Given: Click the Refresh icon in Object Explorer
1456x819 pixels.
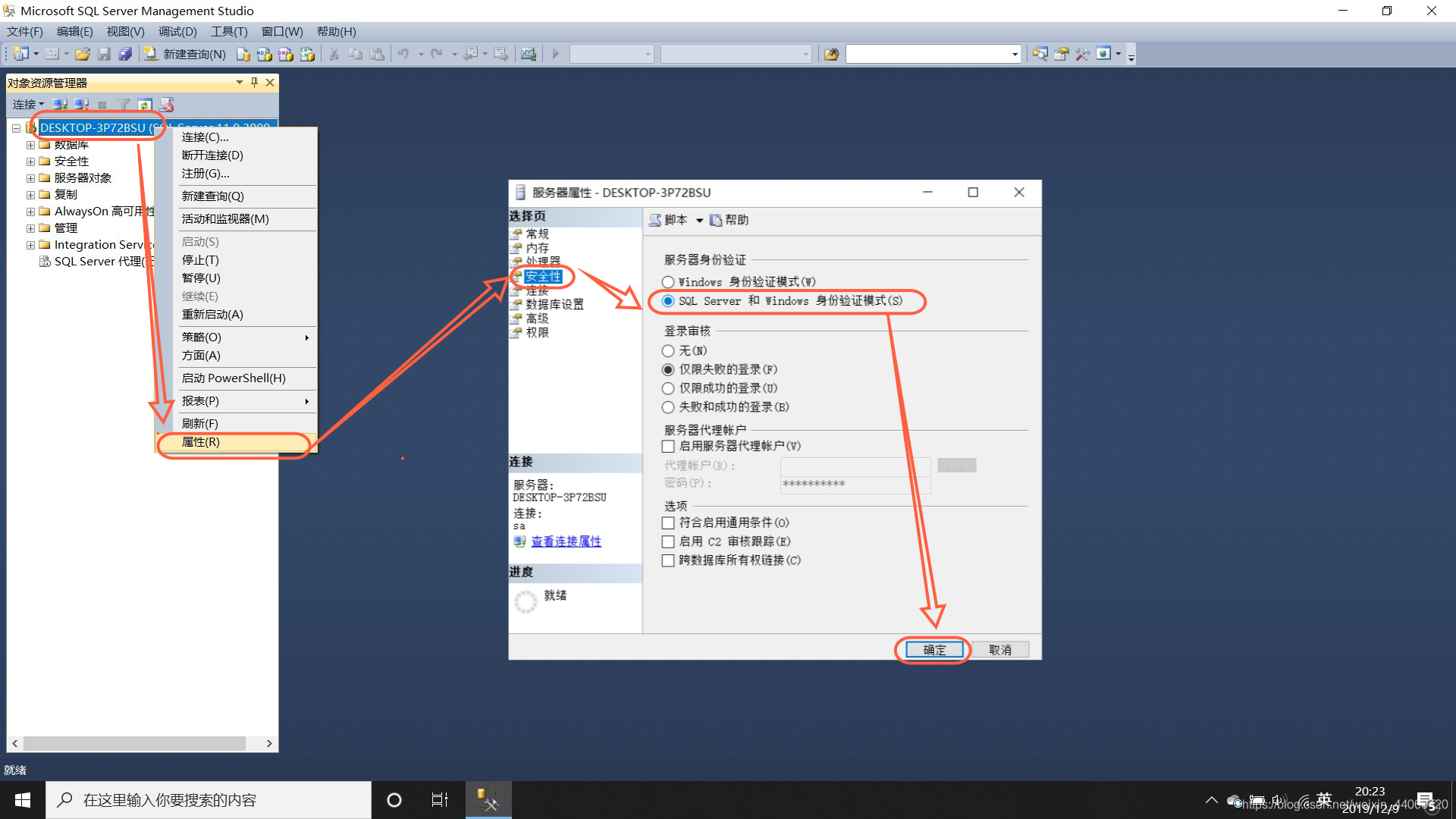Looking at the screenshot, I should (x=145, y=104).
